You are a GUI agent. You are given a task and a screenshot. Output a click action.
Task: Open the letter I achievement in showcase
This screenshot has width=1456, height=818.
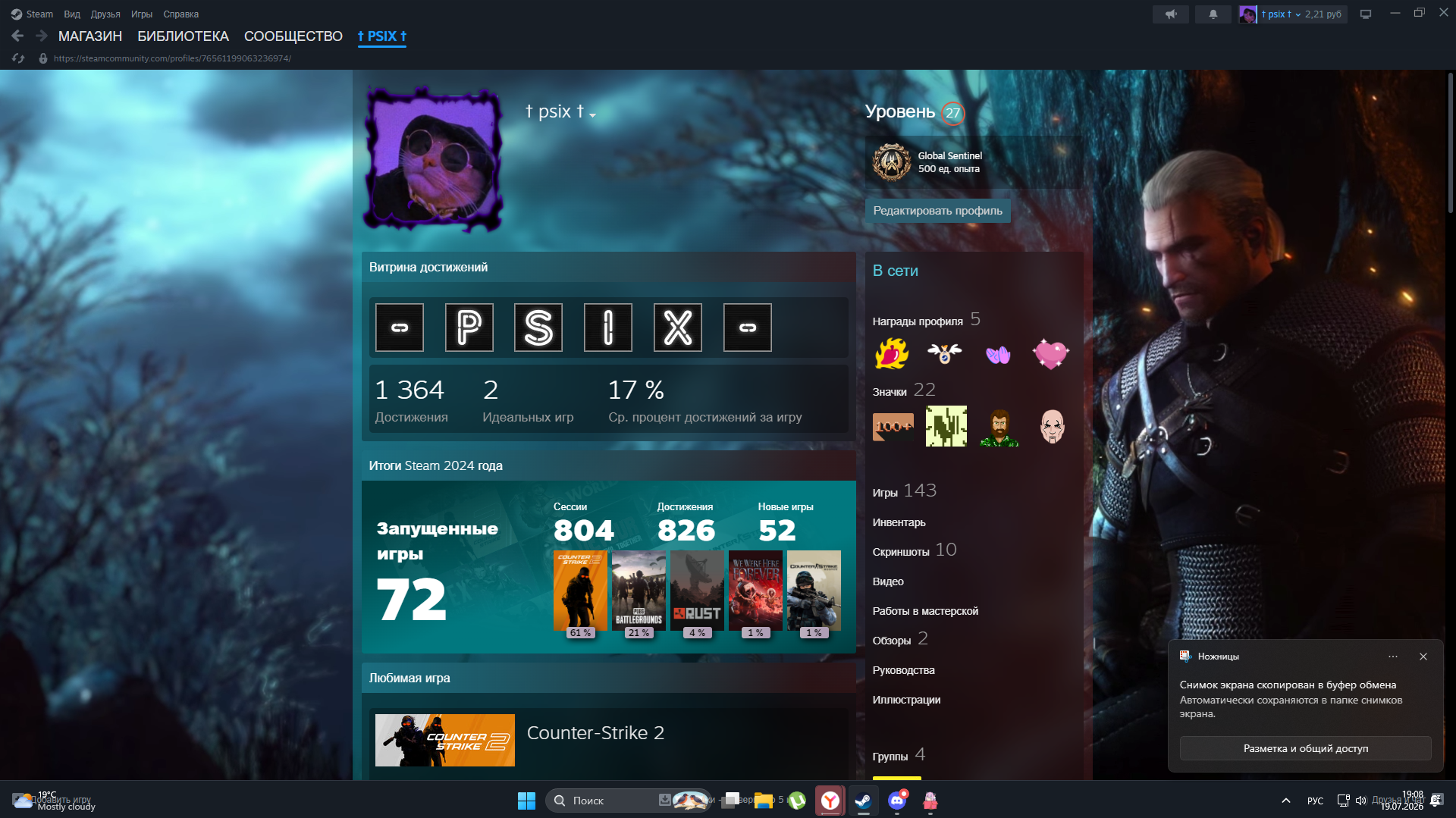[x=608, y=328]
